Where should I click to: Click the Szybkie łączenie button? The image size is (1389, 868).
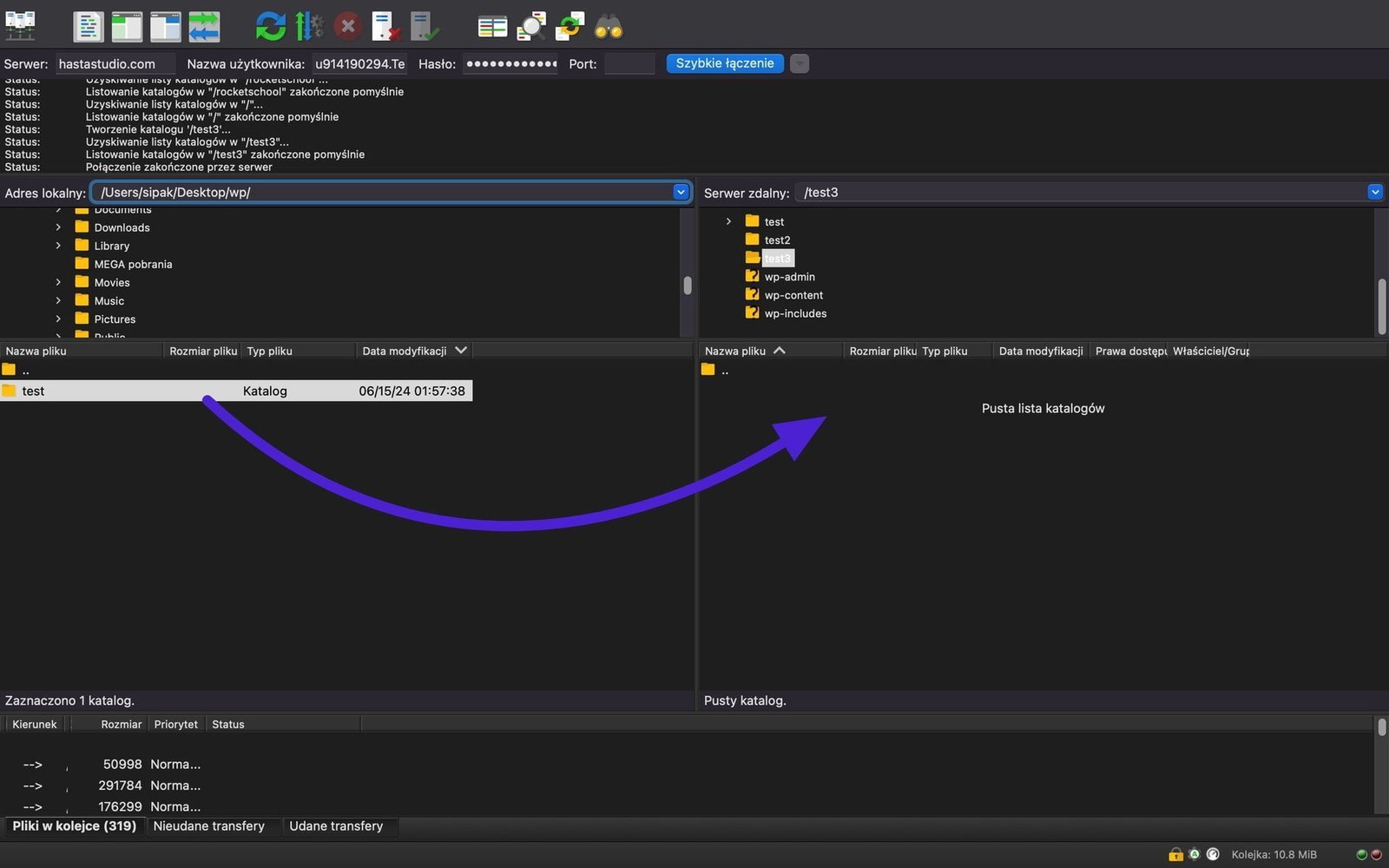(x=724, y=63)
